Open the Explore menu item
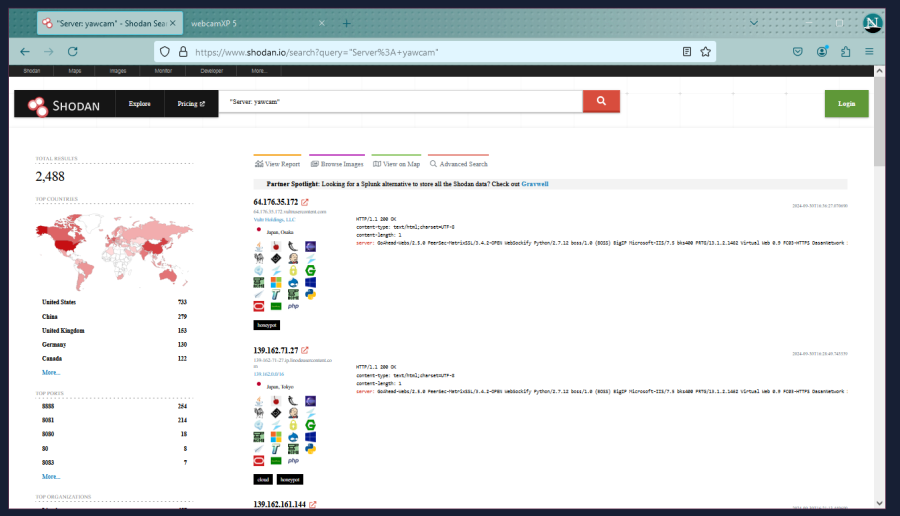Image resolution: width=900 pixels, height=516 pixels. [140, 104]
